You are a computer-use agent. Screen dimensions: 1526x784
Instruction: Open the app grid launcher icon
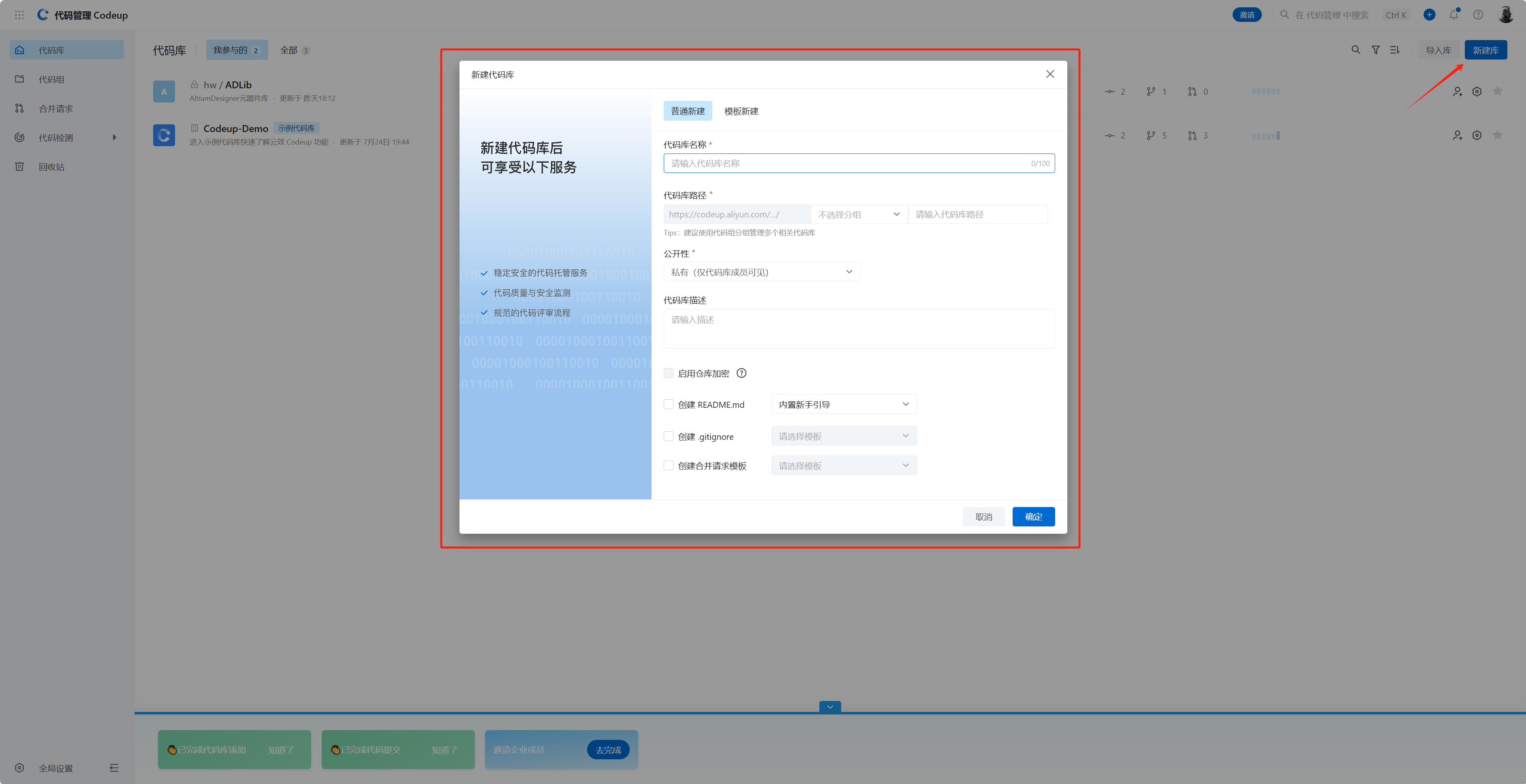coord(19,15)
